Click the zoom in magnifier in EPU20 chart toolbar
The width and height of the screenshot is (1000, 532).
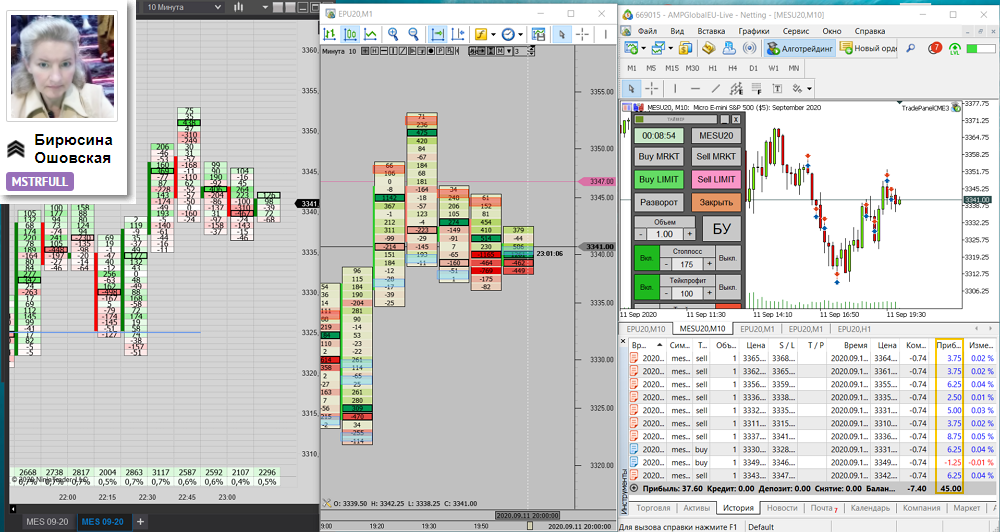pos(393,34)
